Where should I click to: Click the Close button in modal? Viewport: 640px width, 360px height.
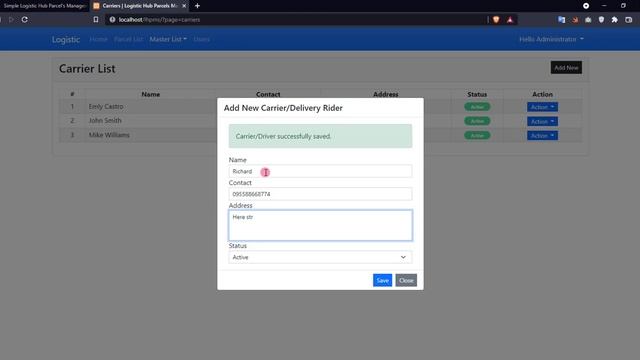point(406,280)
